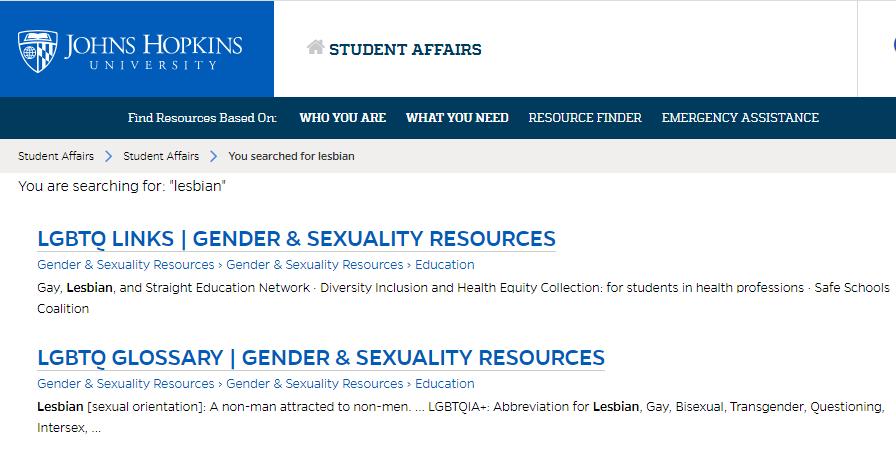Click second Gender & Sexuality Resources under LGBTQ Links

pos(315,265)
